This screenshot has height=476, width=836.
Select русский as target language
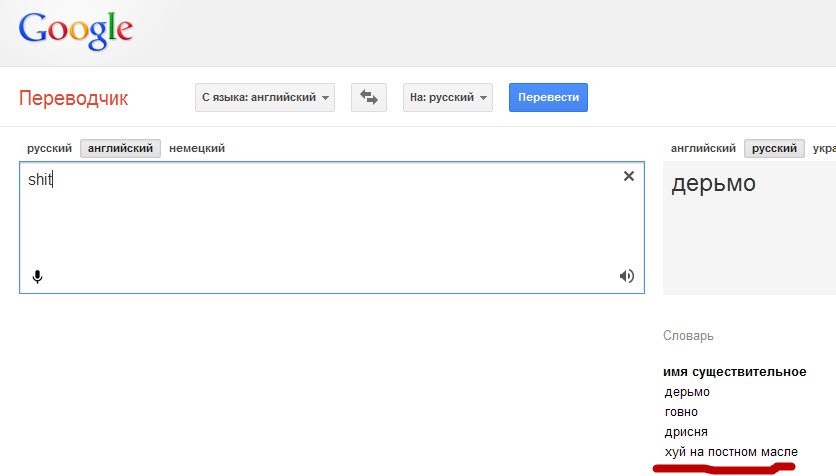[x=774, y=148]
